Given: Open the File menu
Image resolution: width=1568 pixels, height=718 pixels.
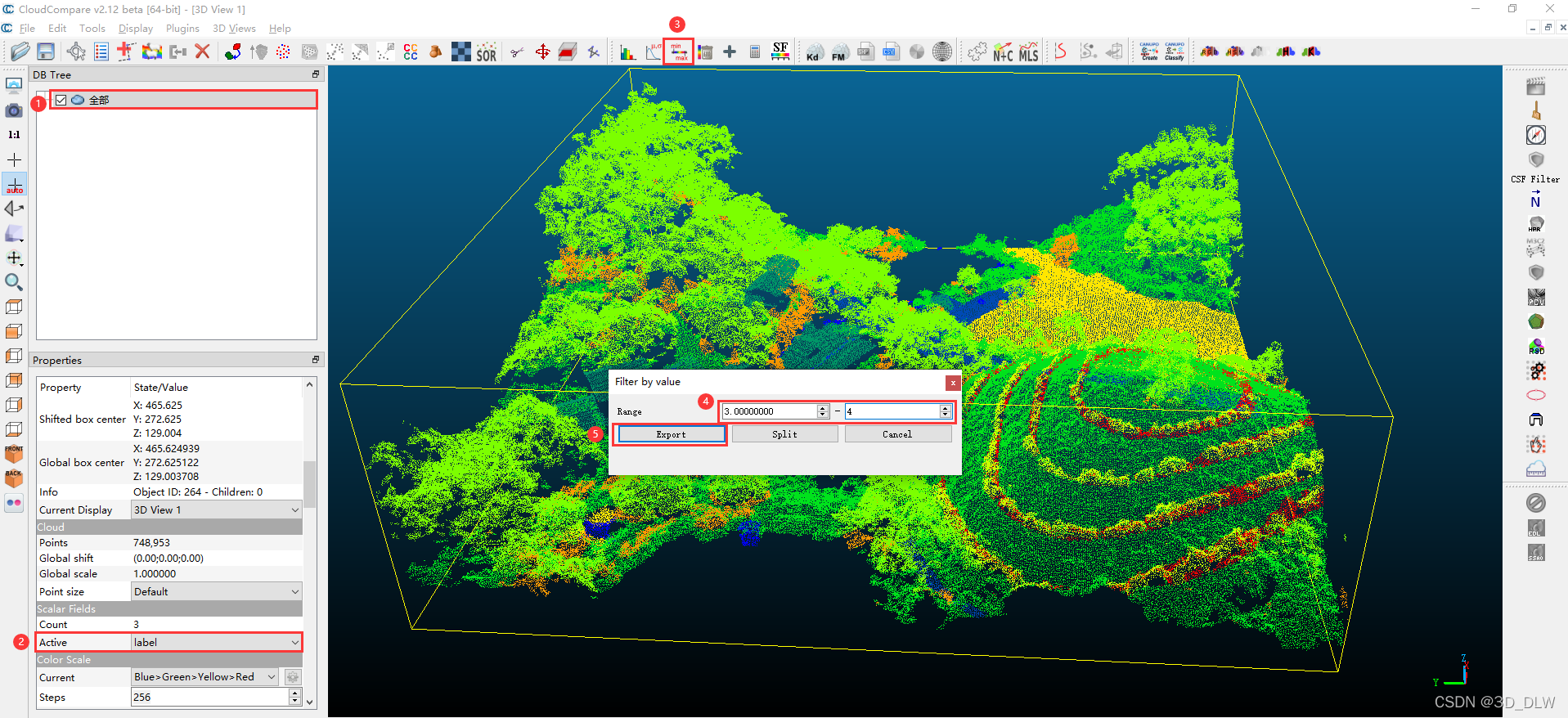Looking at the screenshot, I should 27,29.
